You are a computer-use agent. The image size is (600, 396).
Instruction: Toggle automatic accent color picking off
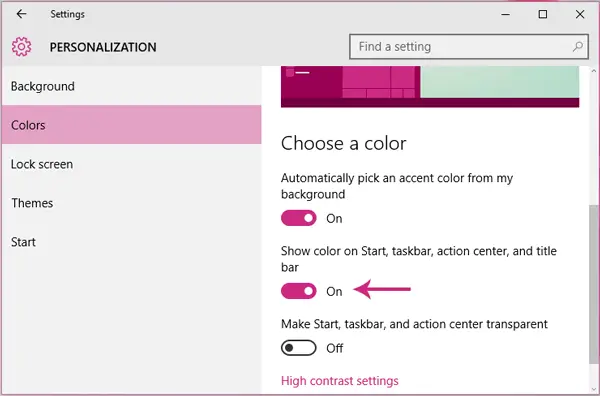coord(298,218)
